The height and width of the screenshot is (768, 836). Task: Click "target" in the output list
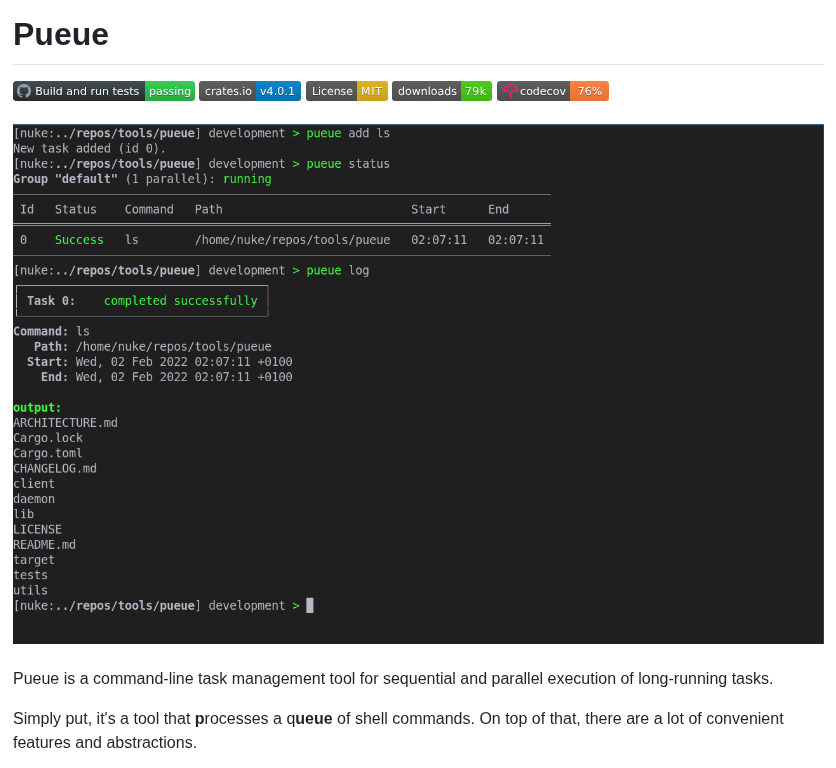[x=34, y=560]
